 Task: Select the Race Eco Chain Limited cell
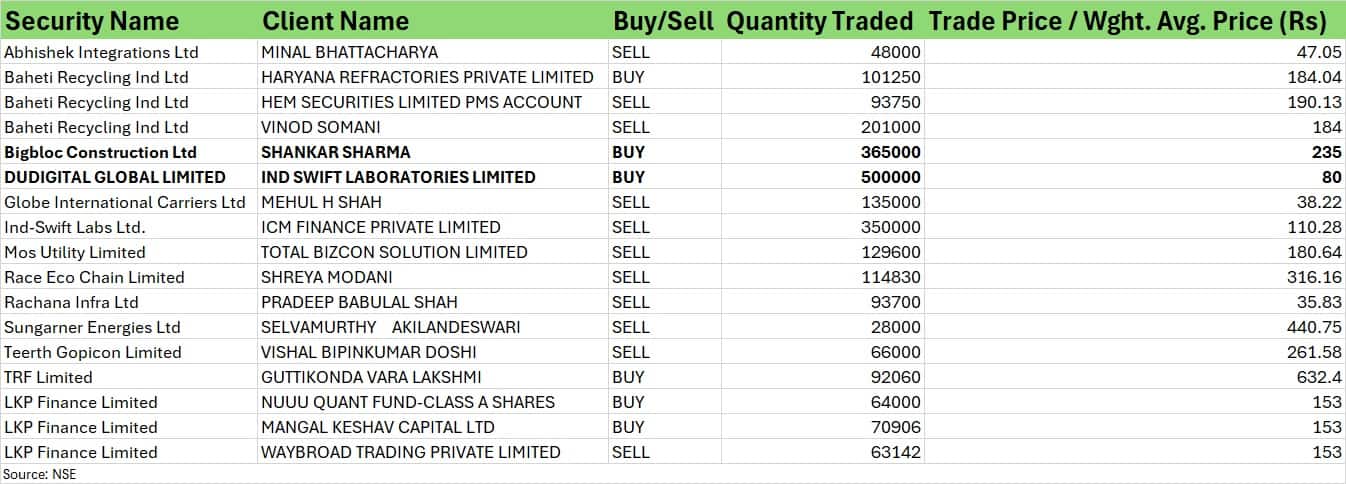[x=94, y=277]
